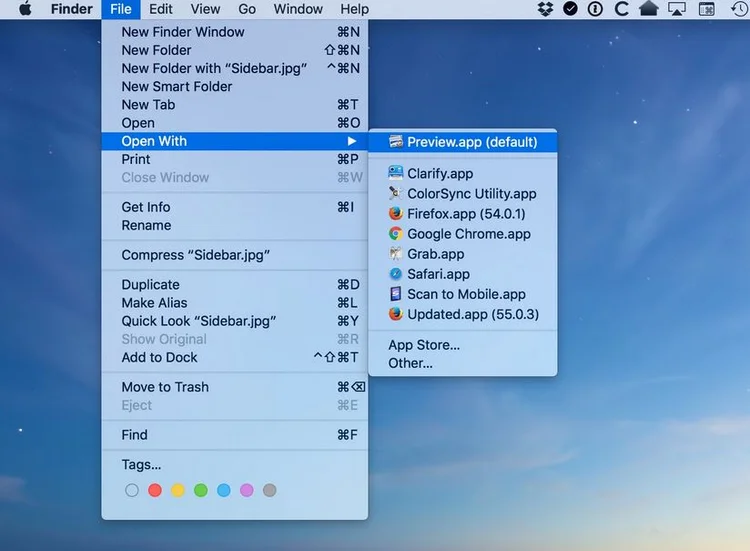The height and width of the screenshot is (551, 750).
Task: Open the View menu in menu bar
Action: point(205,9)
